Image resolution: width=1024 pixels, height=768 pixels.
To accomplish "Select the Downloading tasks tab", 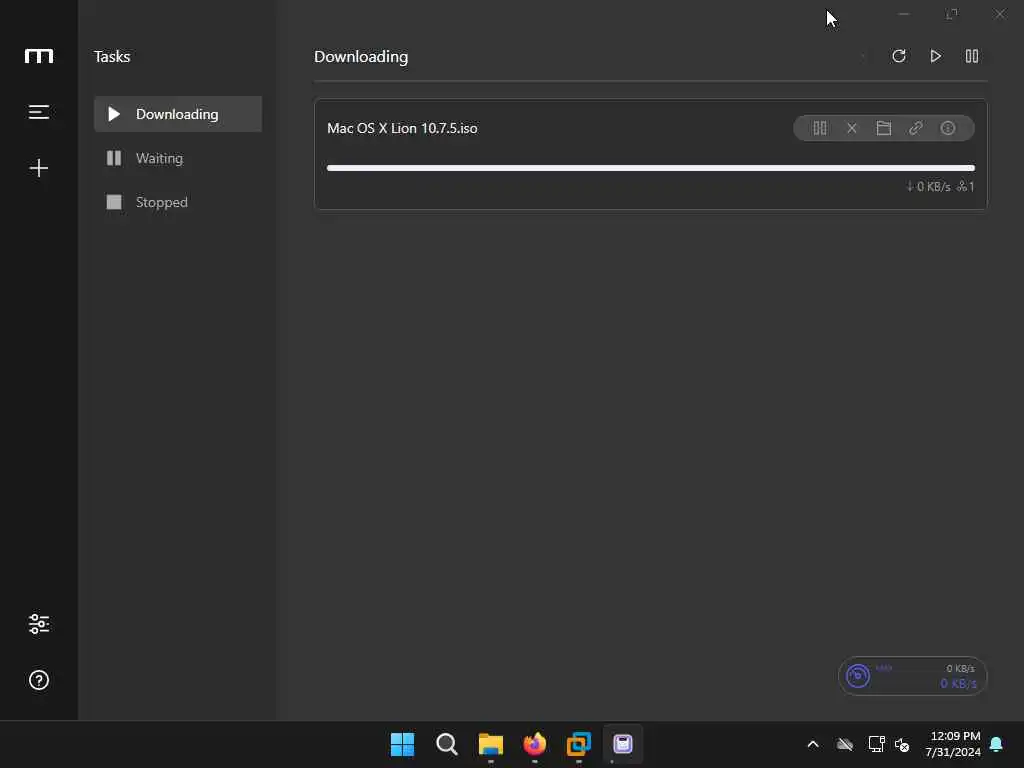I will click(178, 114).
